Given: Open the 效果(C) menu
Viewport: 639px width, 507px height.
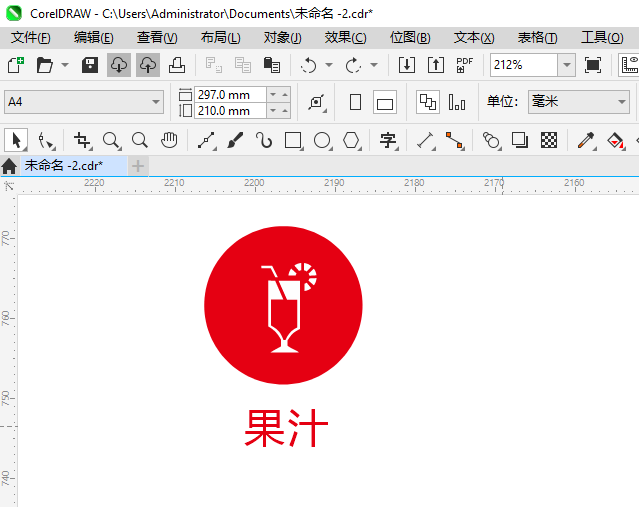Looking at the screenshot, I should [345, 38].
